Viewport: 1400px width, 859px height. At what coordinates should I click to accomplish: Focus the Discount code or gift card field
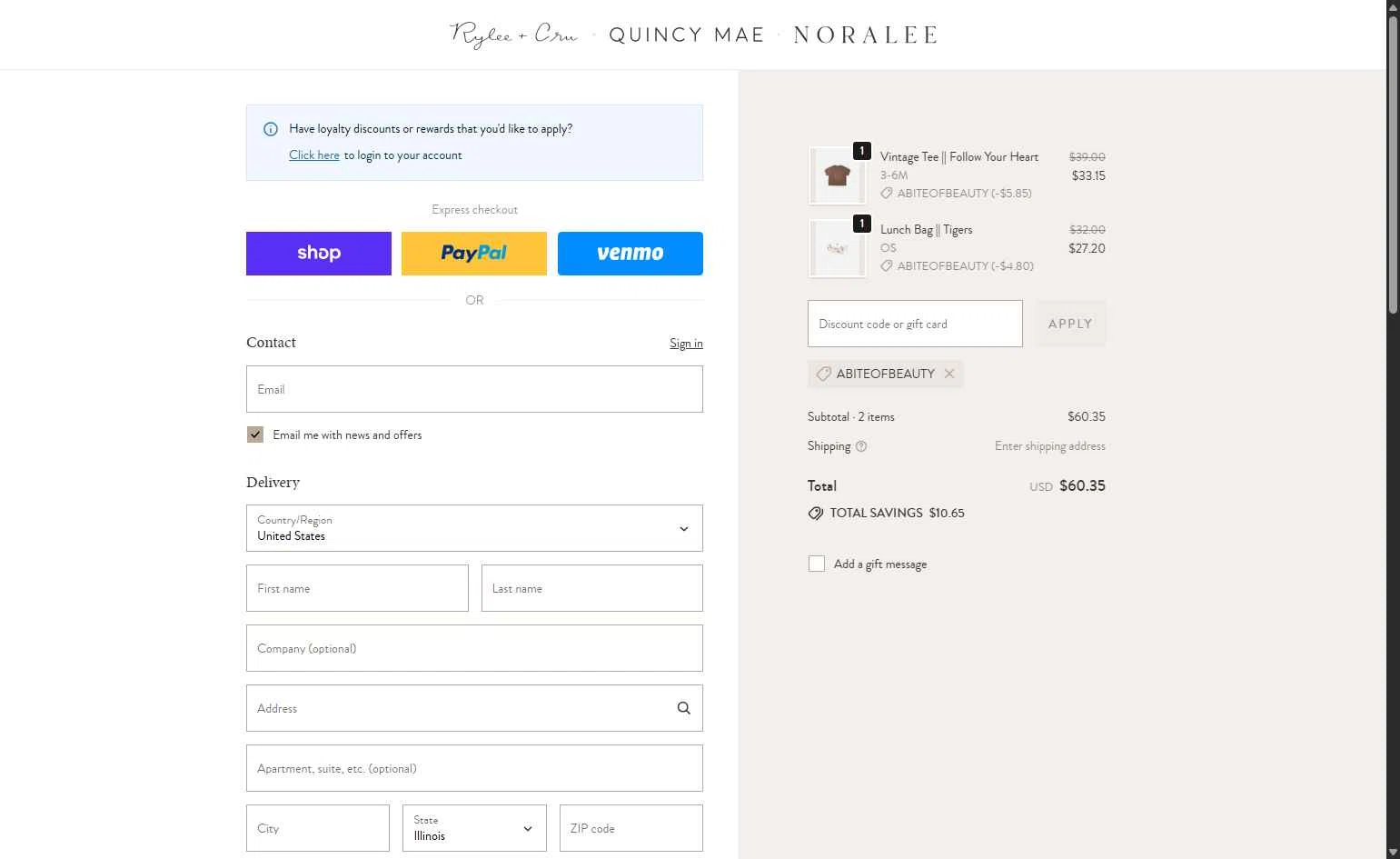(915, 324)
